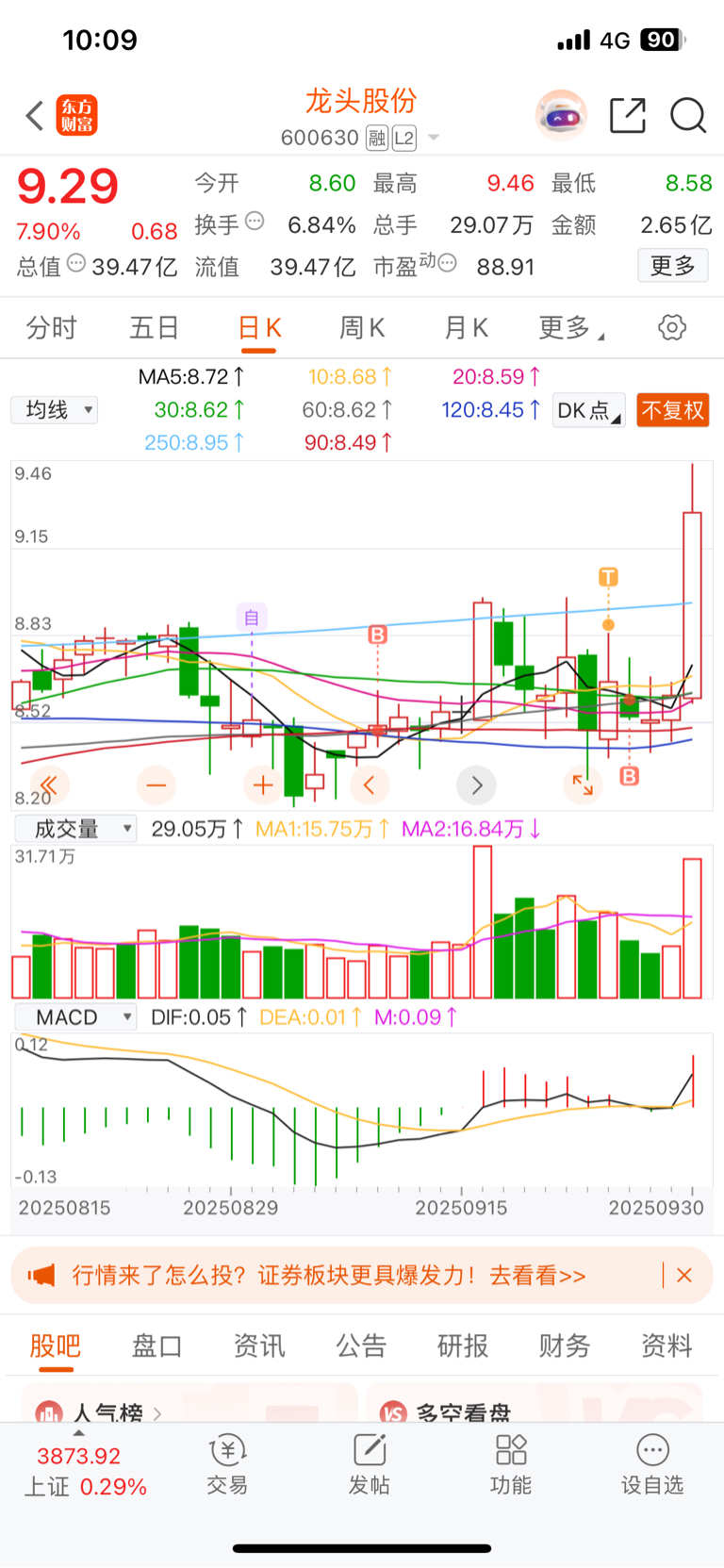Screen dimensions: 724x1568
Task: Open the DK点 dropdown
Action: 589,410
